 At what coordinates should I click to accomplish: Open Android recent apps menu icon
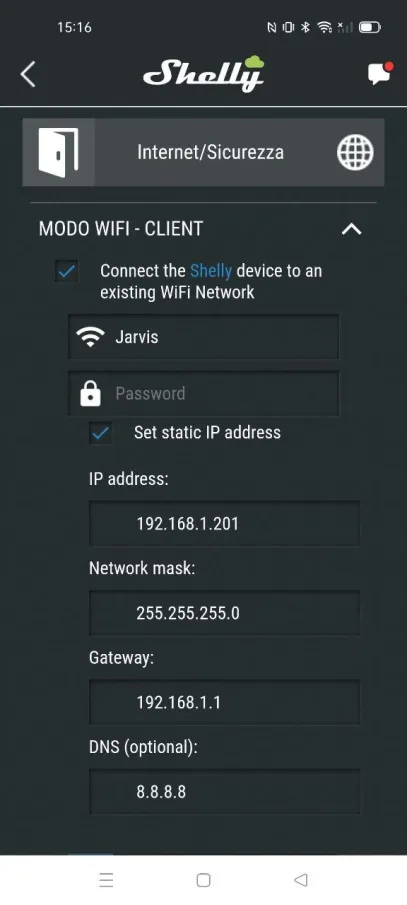pos(106,880)
